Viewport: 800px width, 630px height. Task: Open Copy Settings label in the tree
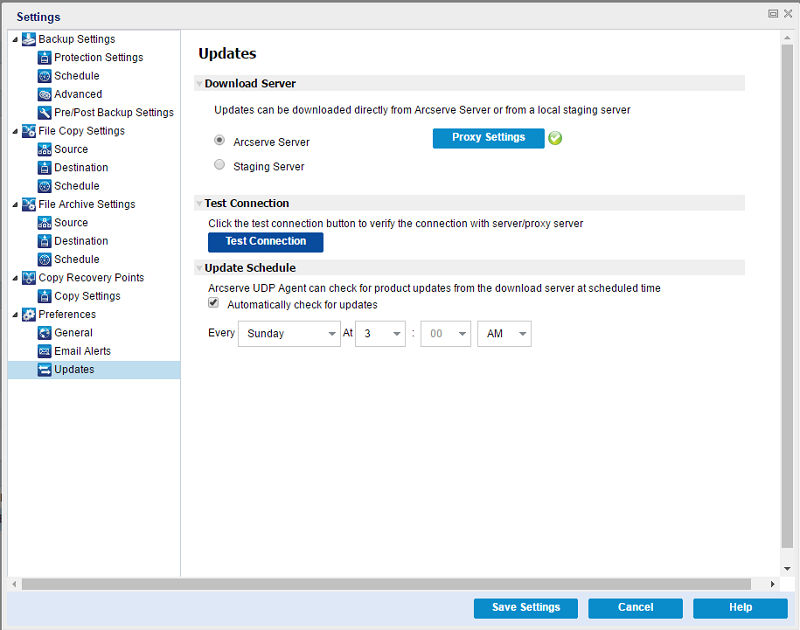[87, 296]
